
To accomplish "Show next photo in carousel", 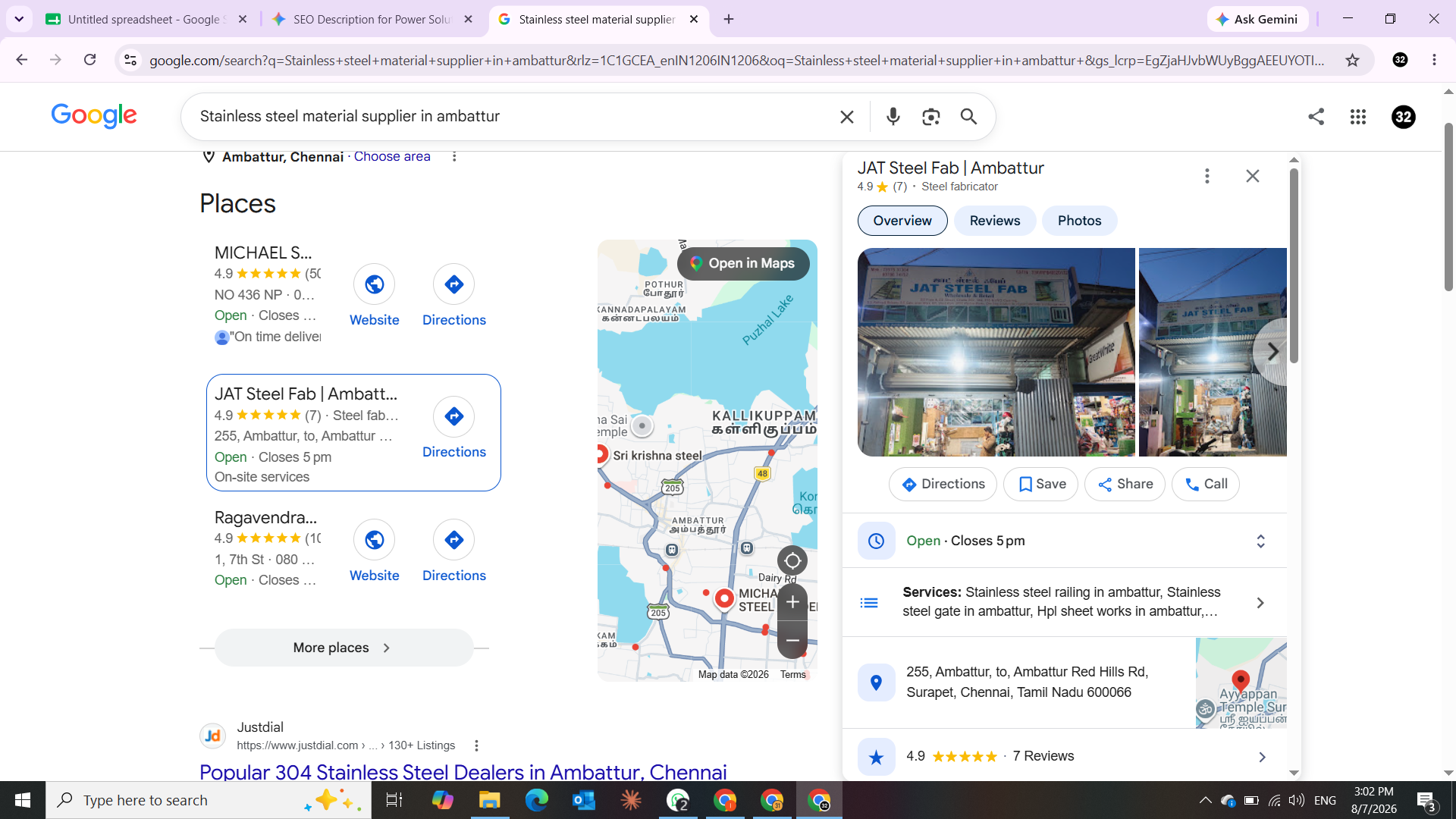I will pyautogui.click(x=1272, y=352).
